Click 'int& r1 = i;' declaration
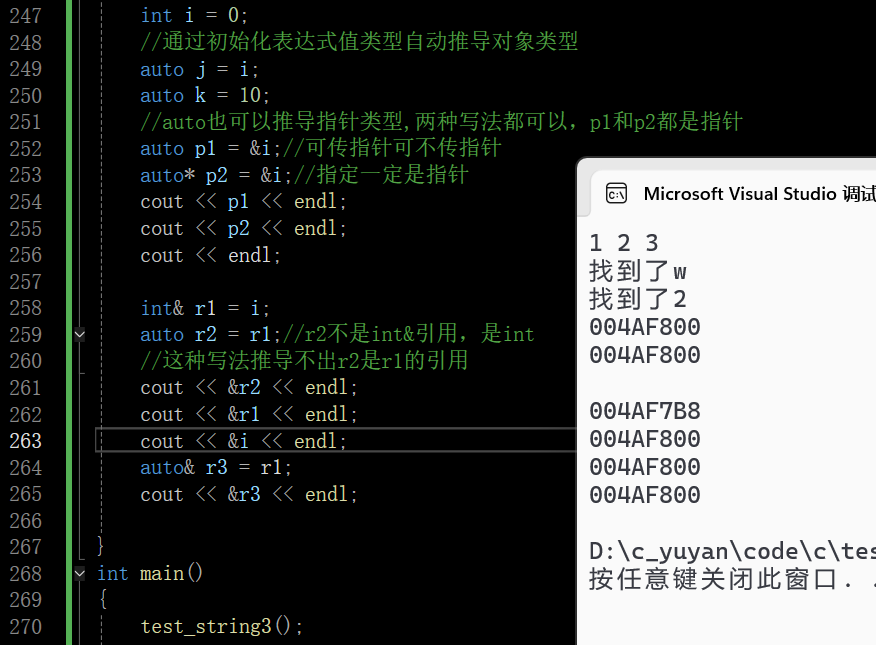 pos(204,308)
